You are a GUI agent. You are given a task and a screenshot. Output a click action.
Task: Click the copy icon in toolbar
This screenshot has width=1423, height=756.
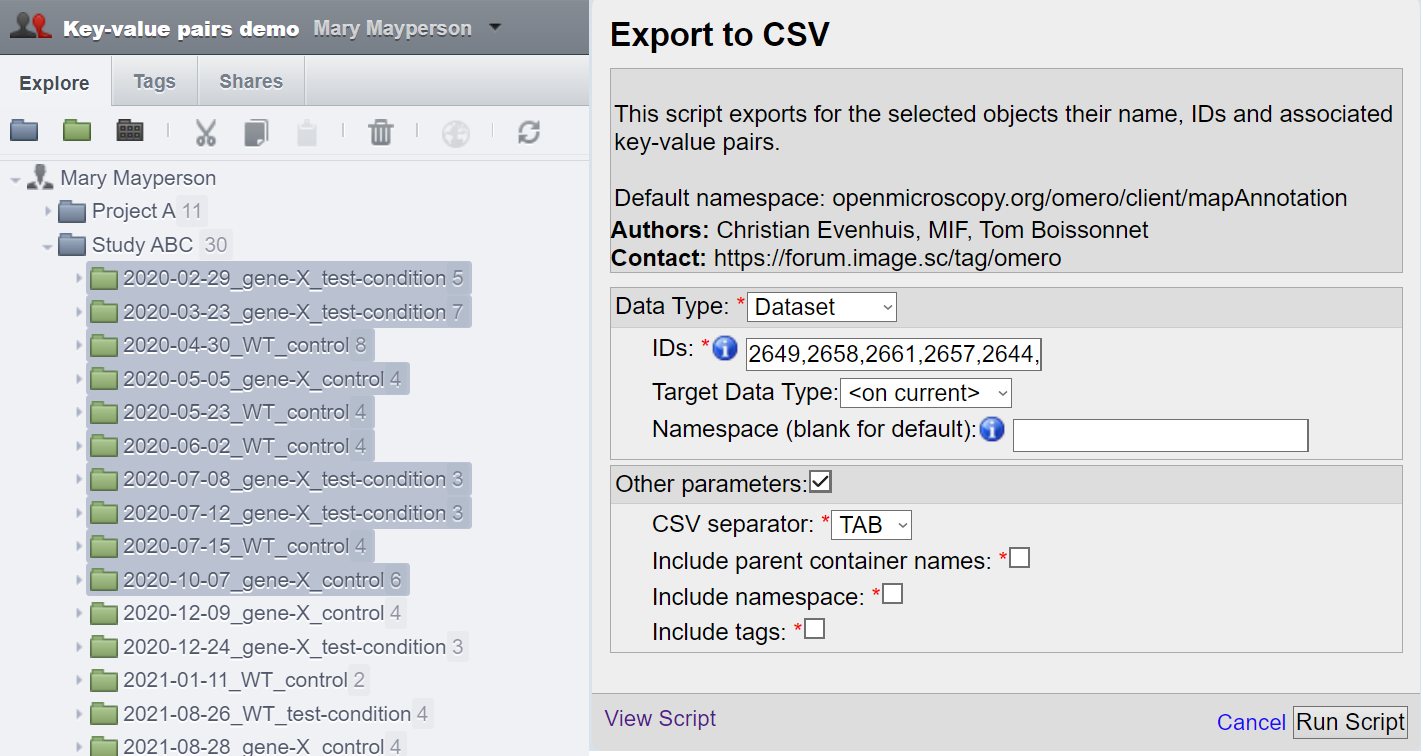click(x=257, y=132)
